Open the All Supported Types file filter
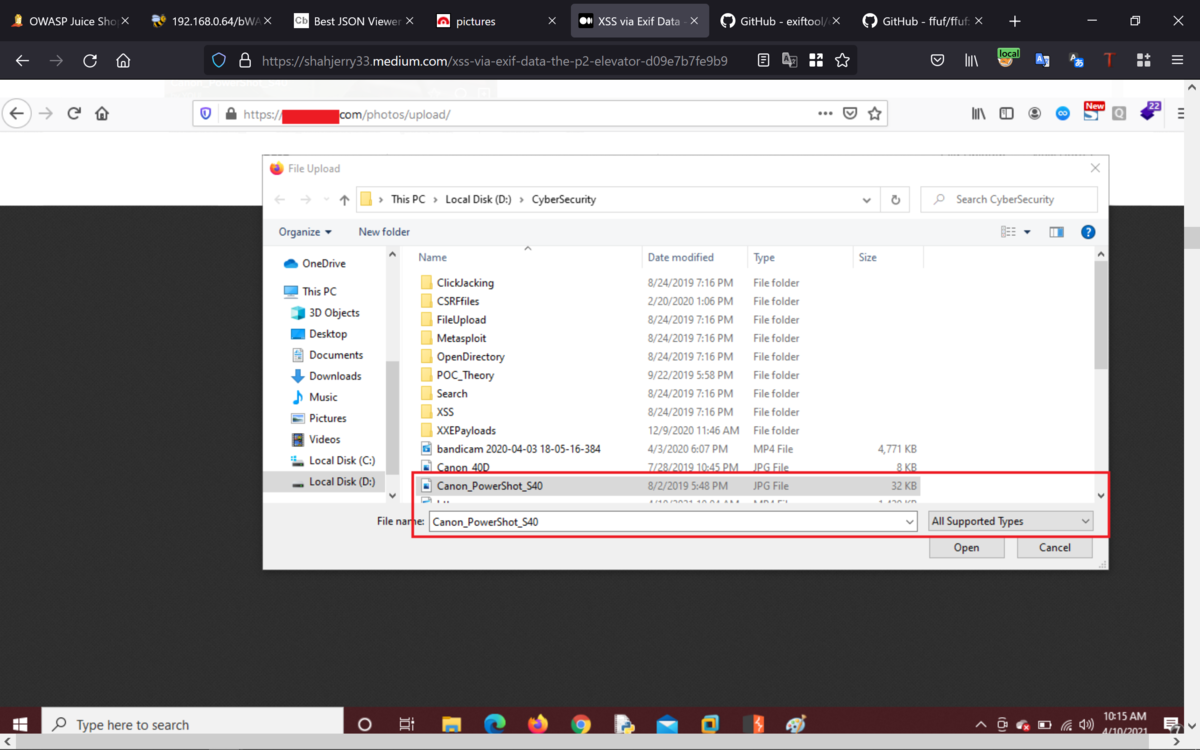Viewport: 1200px width, 750px height. pos(1010,521)
